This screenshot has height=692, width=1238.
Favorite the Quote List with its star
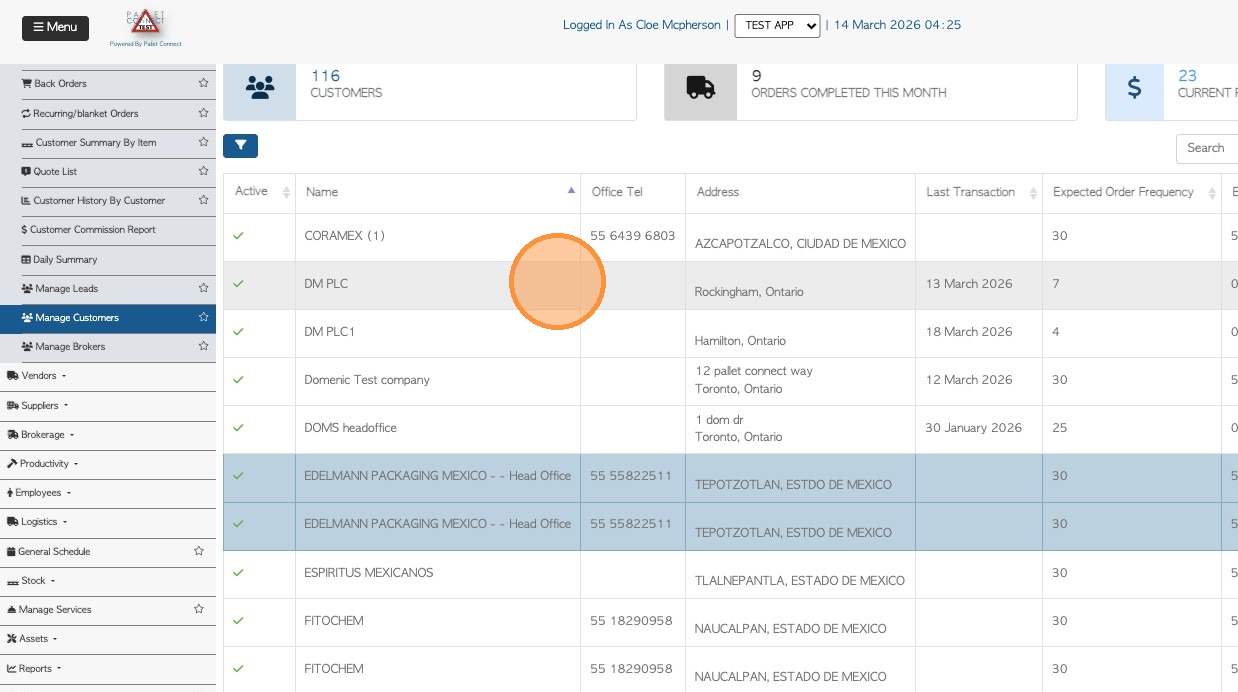[x=203, y=171]
